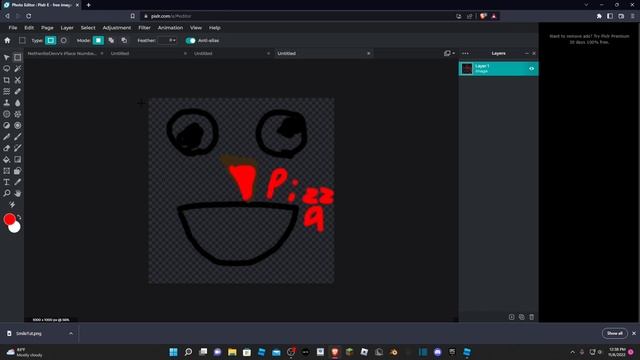Set selection mode to subtract
The image size is (640, 360).
[124, 40]
